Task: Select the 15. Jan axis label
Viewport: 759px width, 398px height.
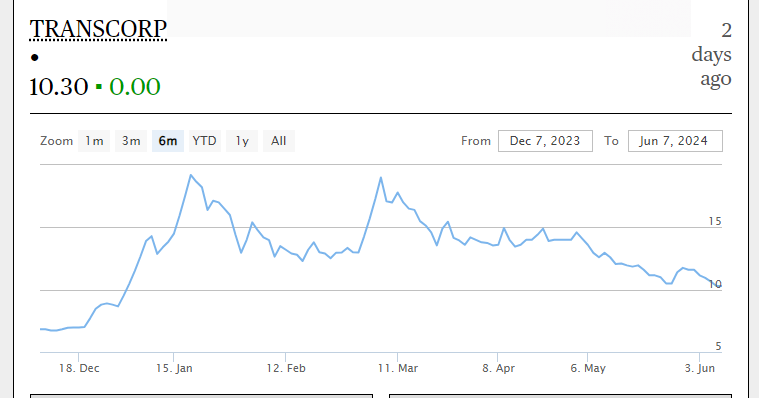Action: [x=174, y=368]
